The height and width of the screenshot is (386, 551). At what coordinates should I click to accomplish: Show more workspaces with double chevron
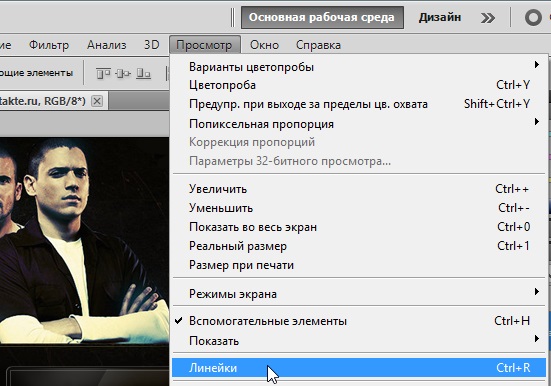point(488,18)
